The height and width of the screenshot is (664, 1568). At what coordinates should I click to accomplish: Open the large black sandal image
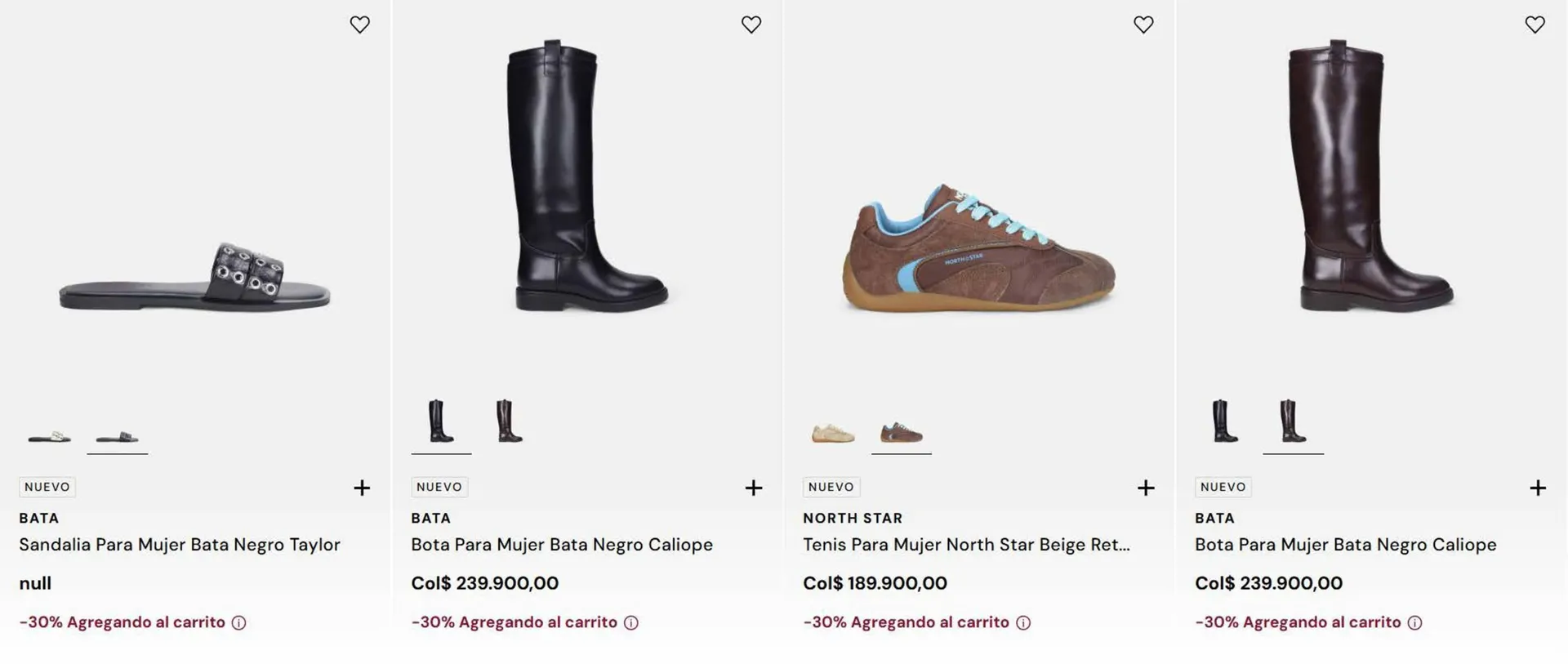coord(194,278)
